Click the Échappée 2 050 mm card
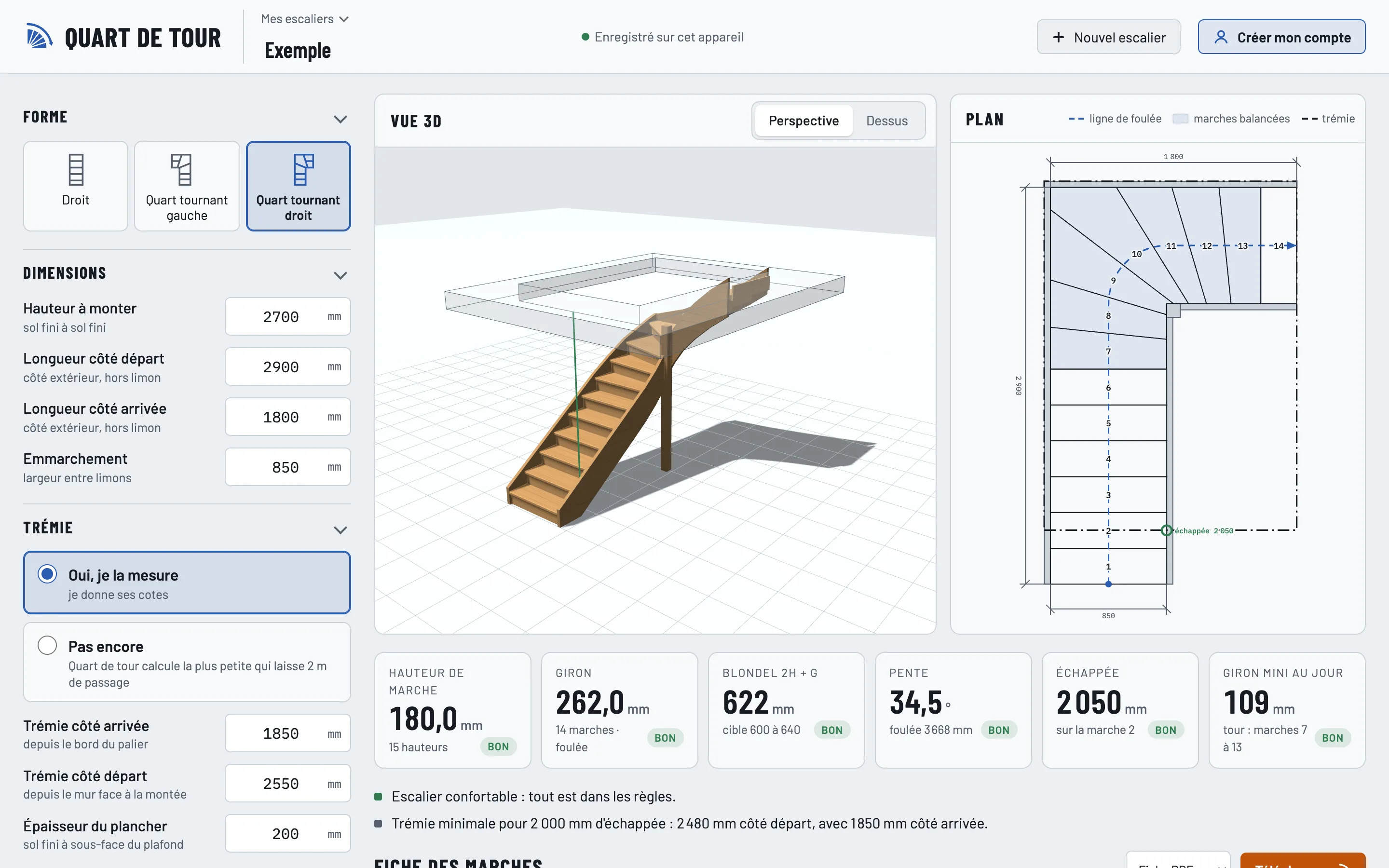The width and height of the screenshot is (1389, 868). (1120, 710)
